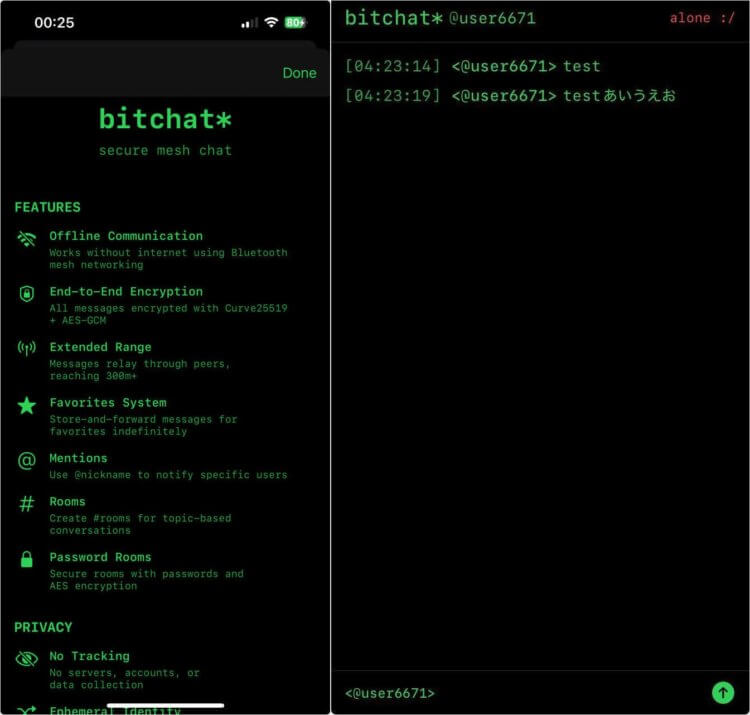Tap the message input field
750x715 pixels.
(x=524, y=693)
